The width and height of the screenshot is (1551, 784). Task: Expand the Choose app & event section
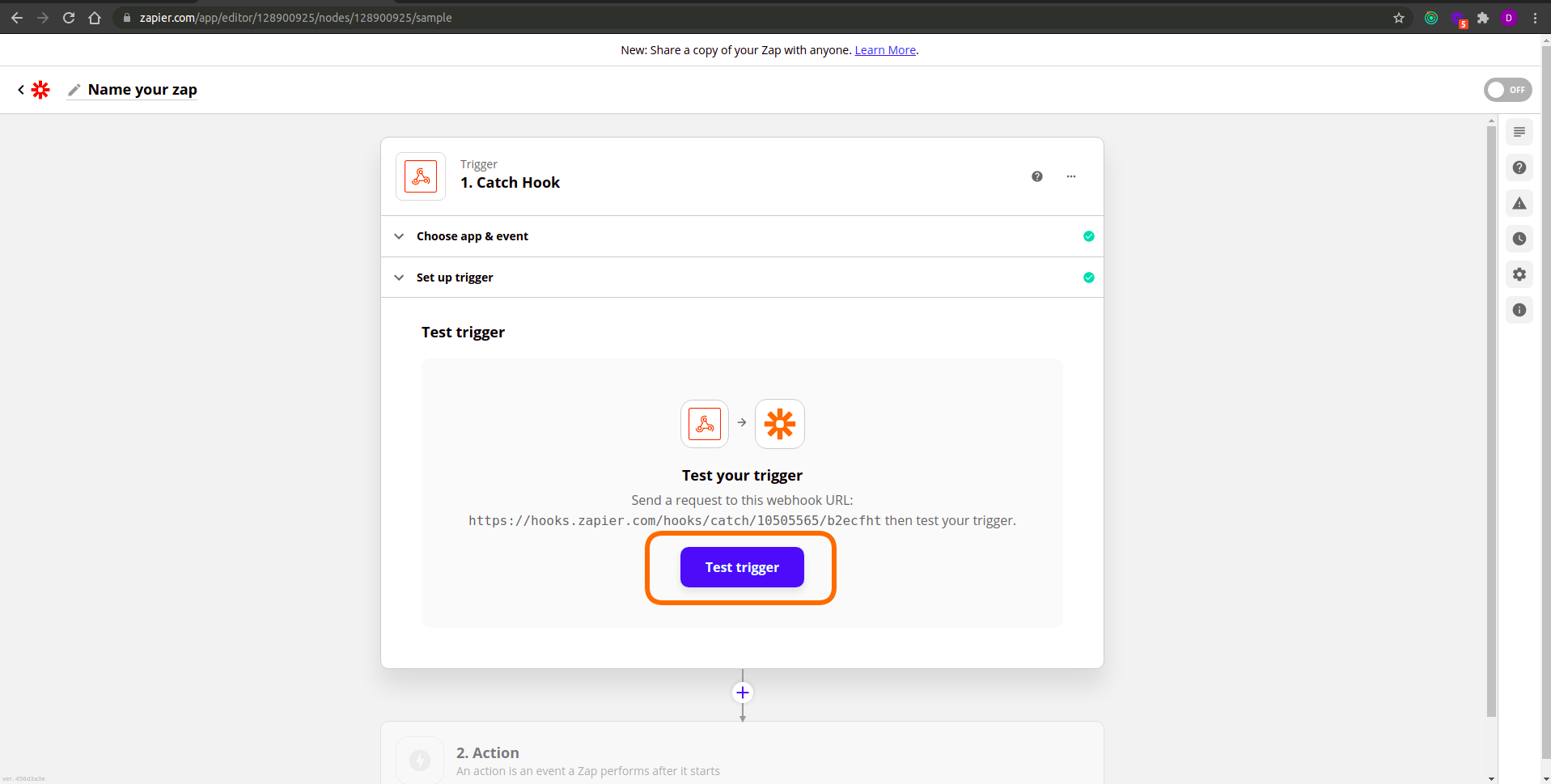742,236
